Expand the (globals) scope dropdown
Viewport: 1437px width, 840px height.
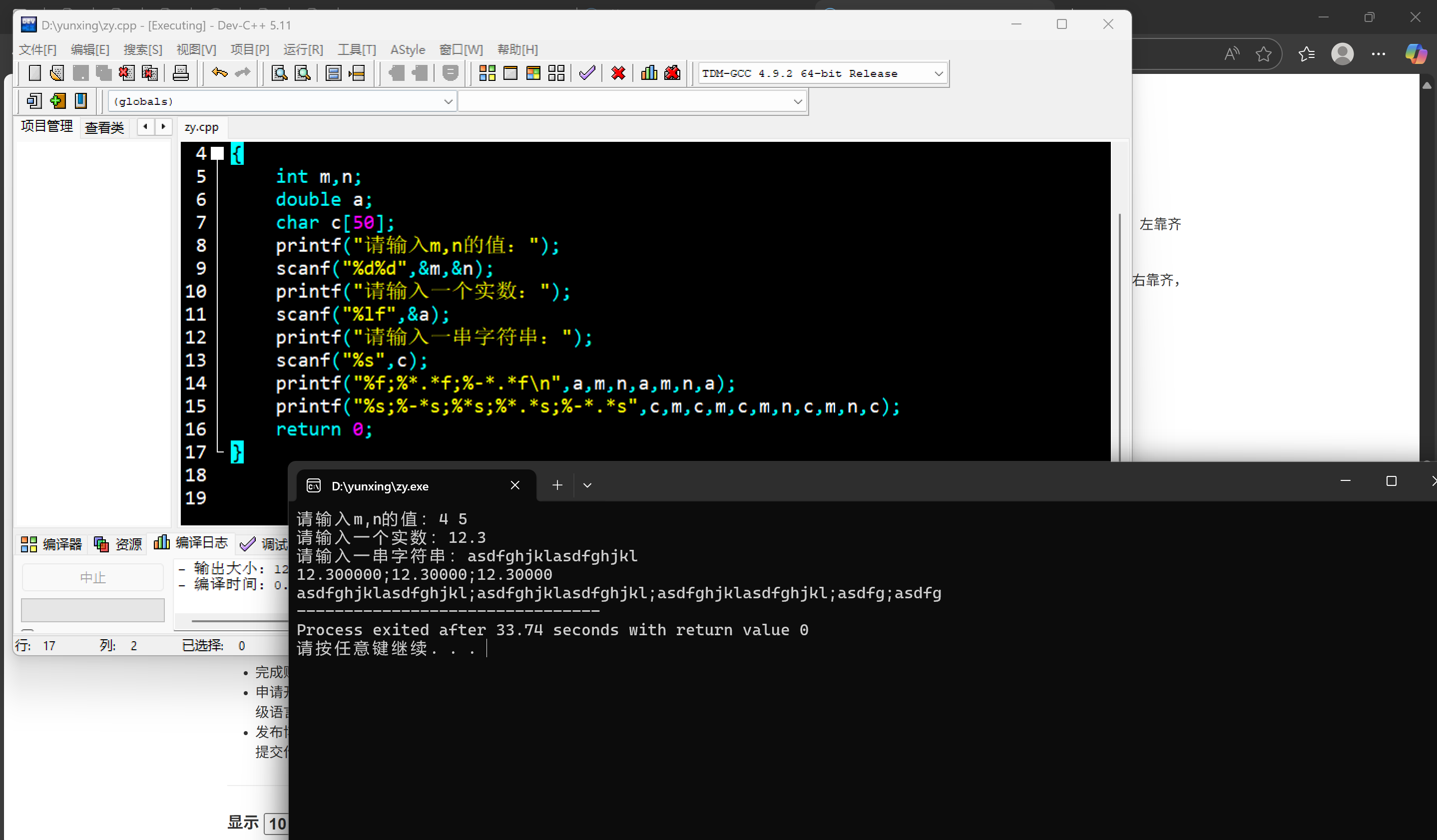coord(448,101)
